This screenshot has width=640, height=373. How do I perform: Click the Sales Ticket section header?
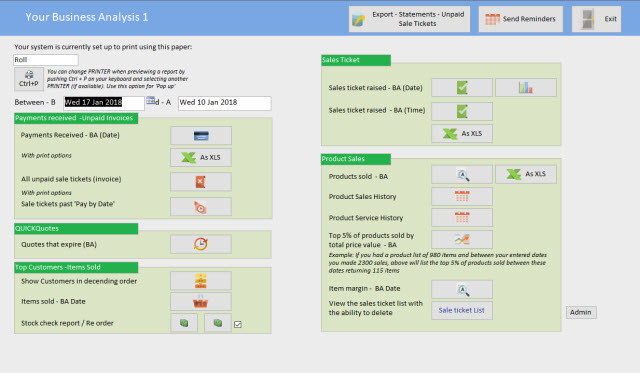(356, 60)
